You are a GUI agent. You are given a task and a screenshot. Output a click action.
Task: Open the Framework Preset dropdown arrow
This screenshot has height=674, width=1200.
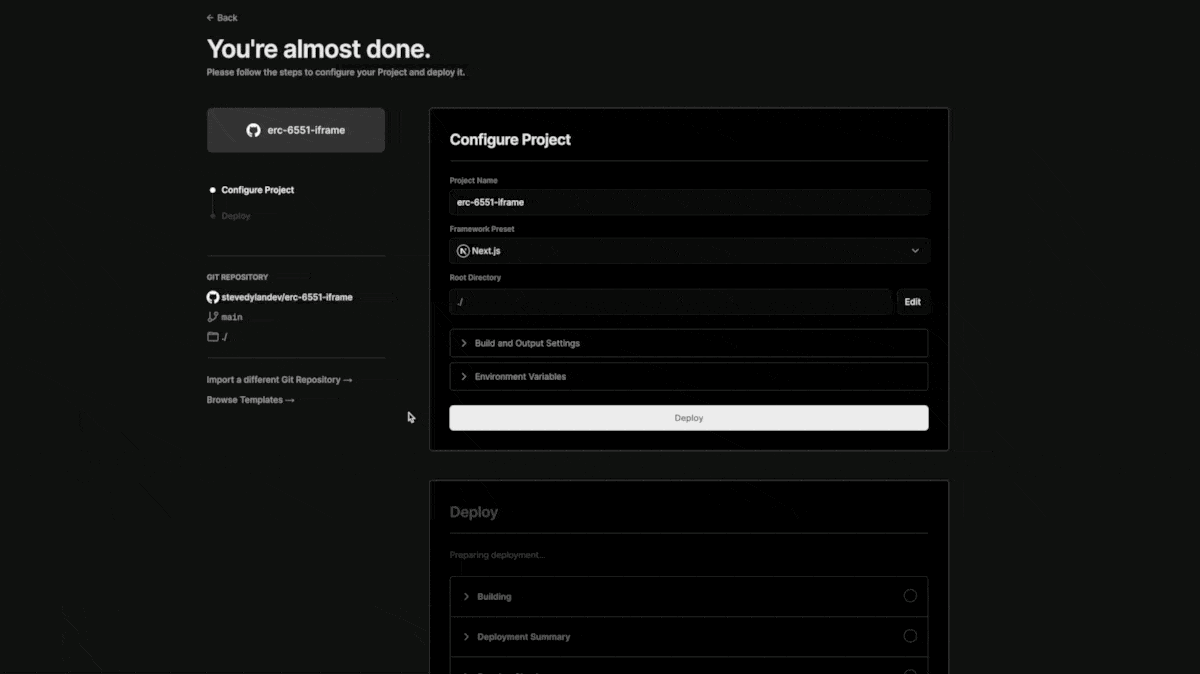(x=915, y=251)
